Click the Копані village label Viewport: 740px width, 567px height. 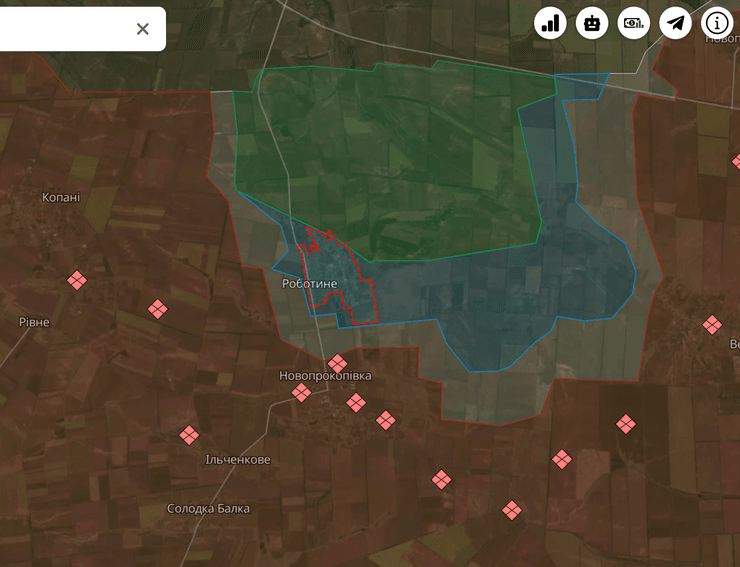point(61,198)
